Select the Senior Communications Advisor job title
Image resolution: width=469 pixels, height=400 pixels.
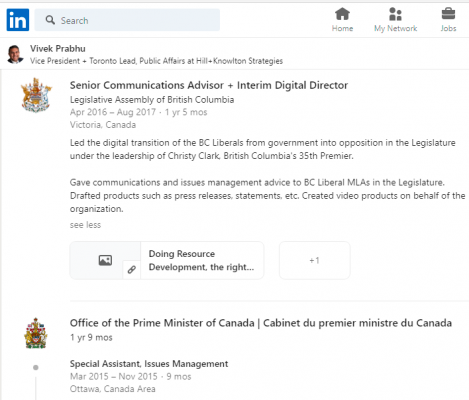(x=209, y=85)
